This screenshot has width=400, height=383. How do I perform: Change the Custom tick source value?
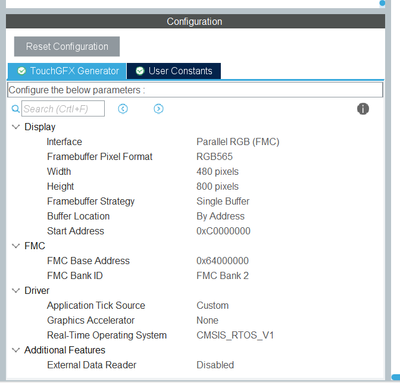(x=212, y=305)
